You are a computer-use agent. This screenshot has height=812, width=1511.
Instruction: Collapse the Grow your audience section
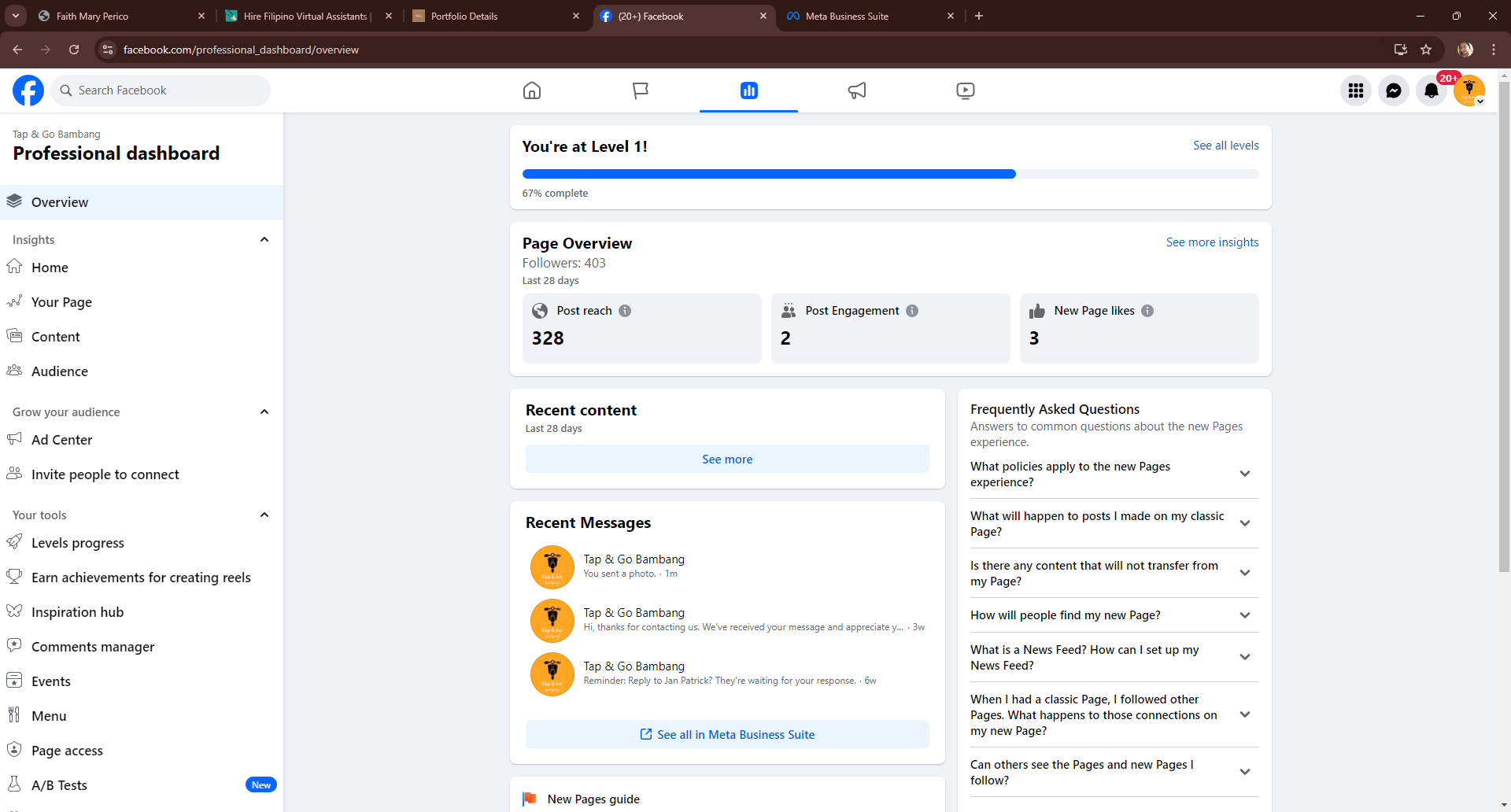coord(264,412)
